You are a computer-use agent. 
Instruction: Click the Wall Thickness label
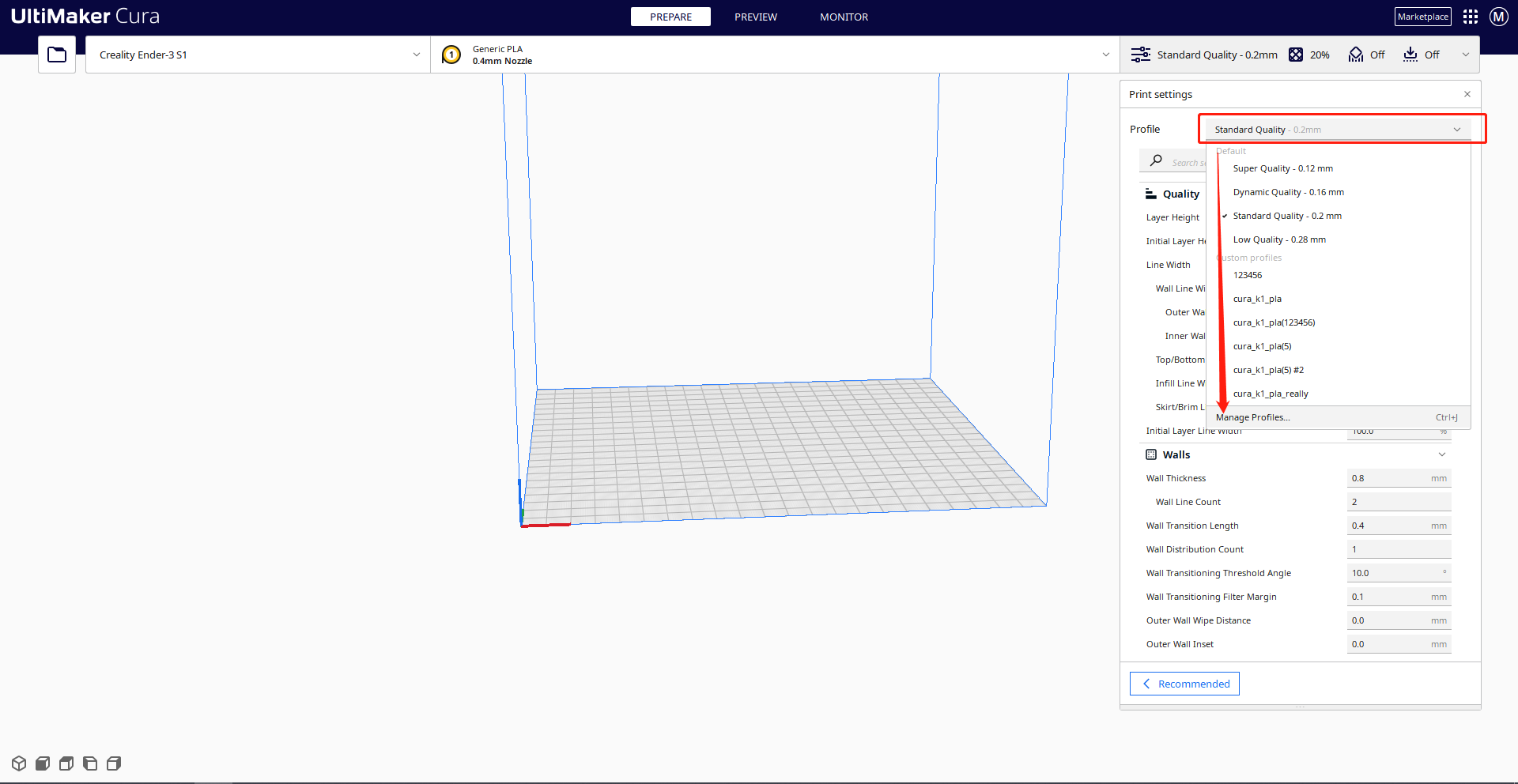1176,478
